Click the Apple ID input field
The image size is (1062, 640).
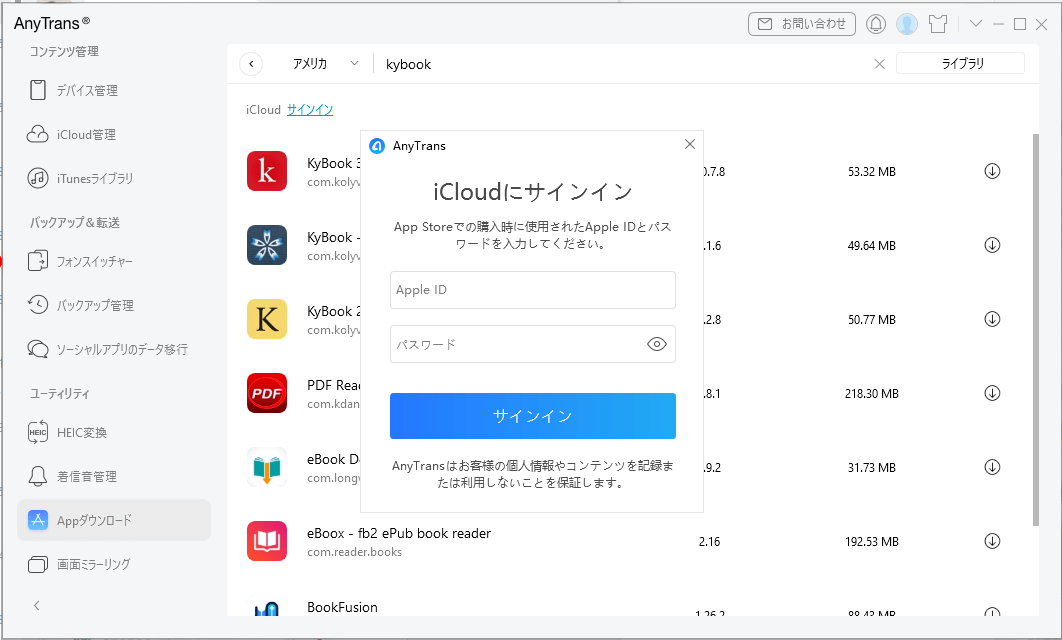[532, 290]
